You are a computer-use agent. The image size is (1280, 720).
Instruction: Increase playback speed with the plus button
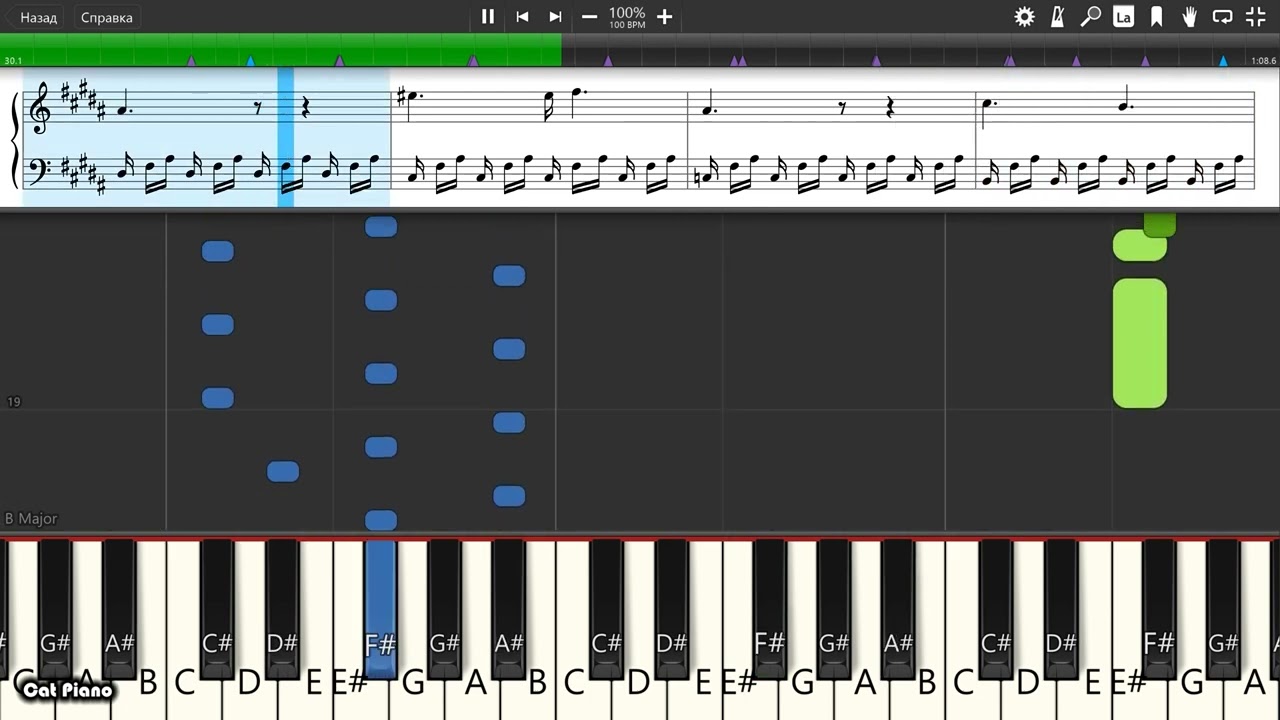click(664, 17)
